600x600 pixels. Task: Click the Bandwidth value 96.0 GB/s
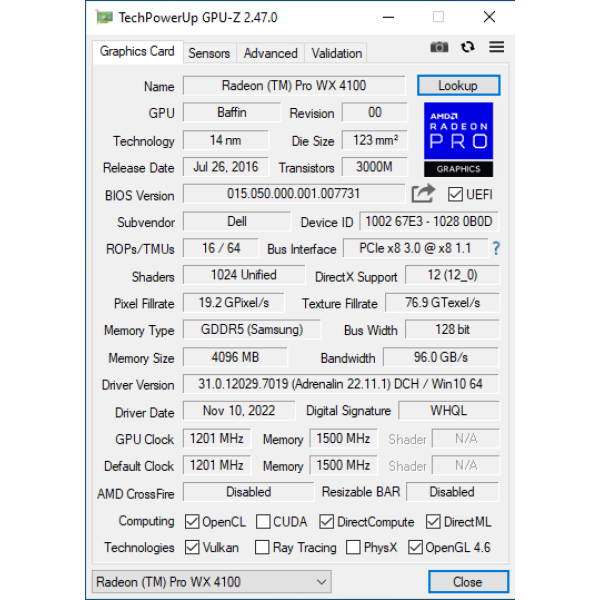[441, 357]
